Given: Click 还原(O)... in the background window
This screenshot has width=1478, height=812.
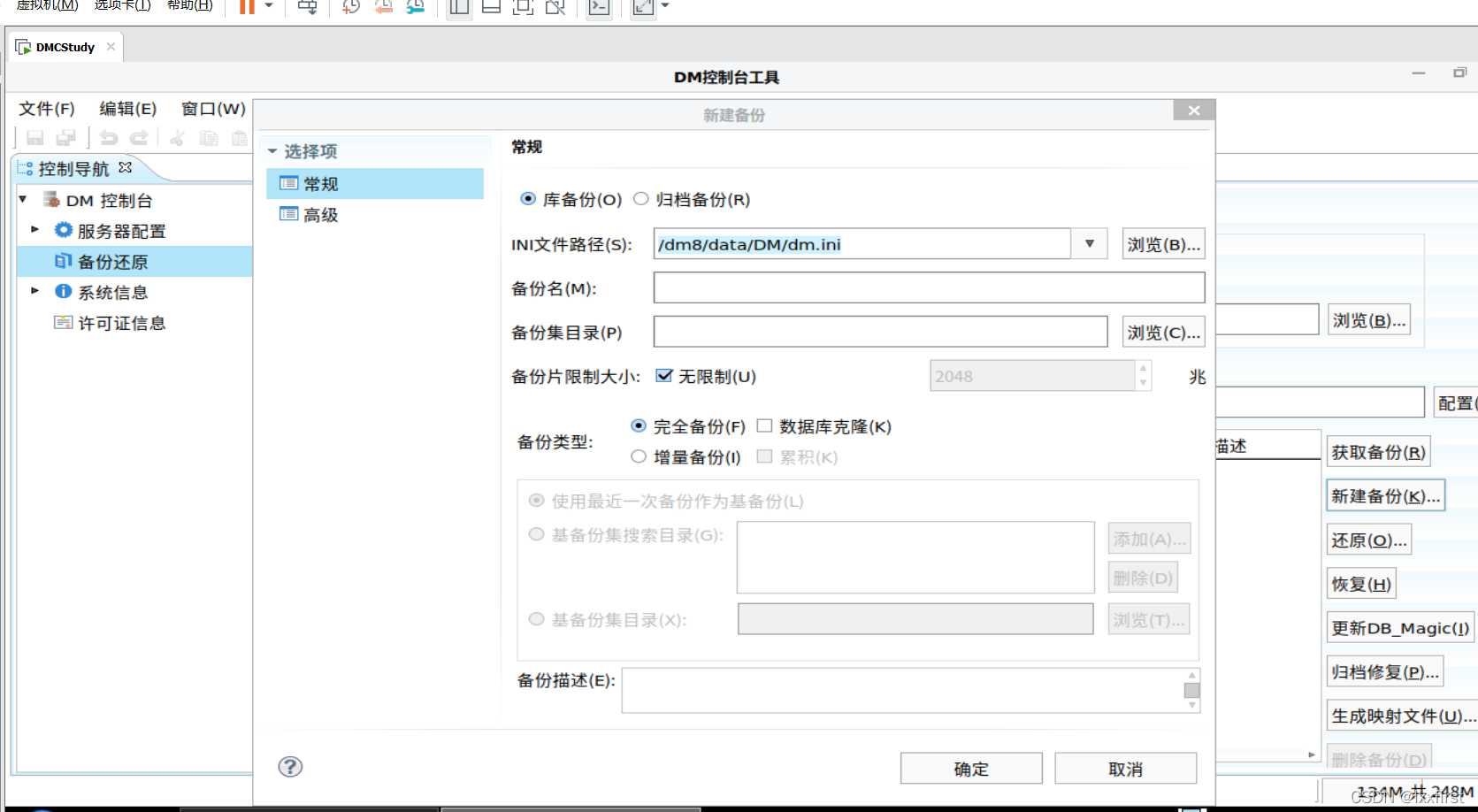Looking at the screenshot, I should click(x=1369, y=540).
